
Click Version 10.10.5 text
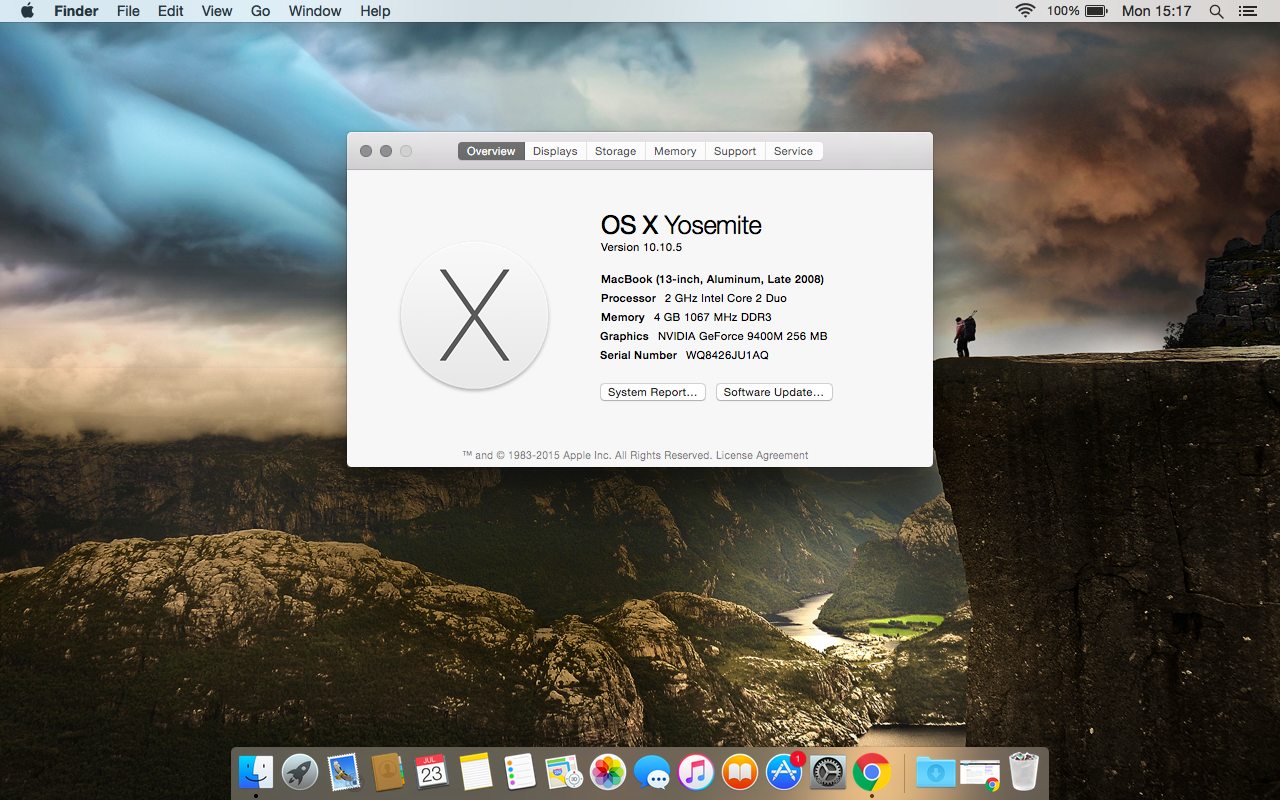coord(641,247)
